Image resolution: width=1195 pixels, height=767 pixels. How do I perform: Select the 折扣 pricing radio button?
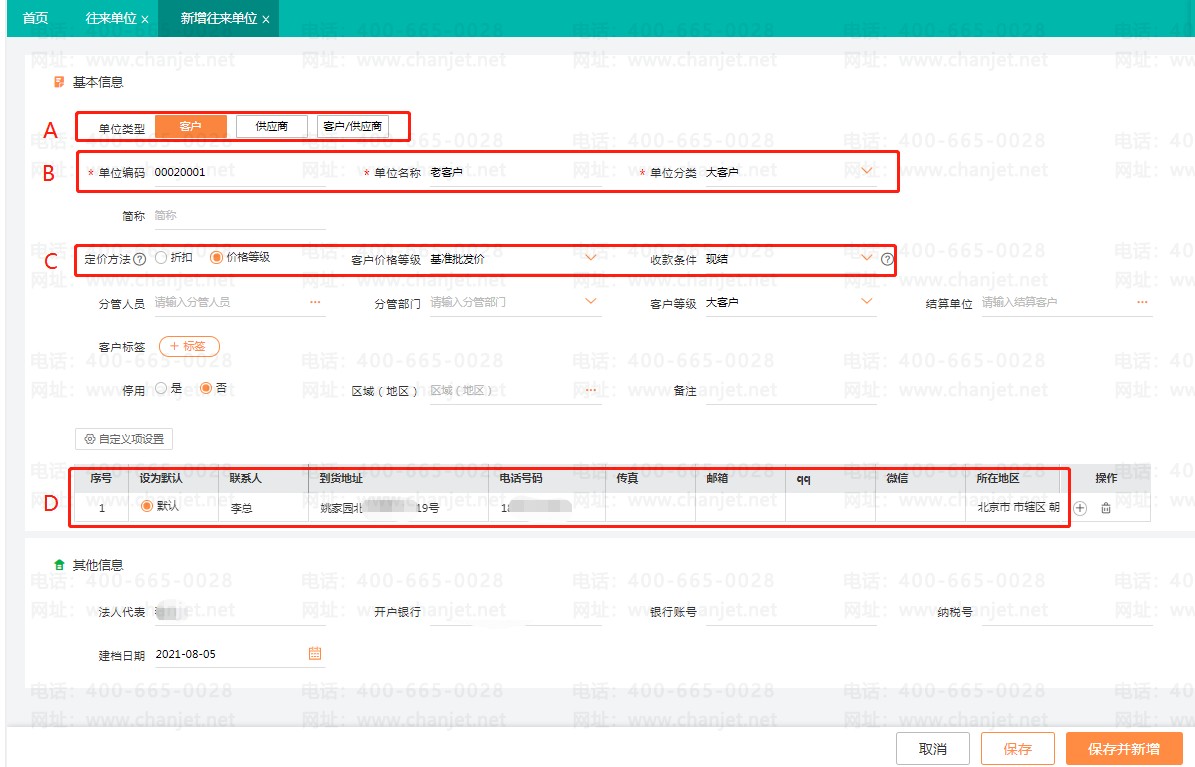coord(161,258)
